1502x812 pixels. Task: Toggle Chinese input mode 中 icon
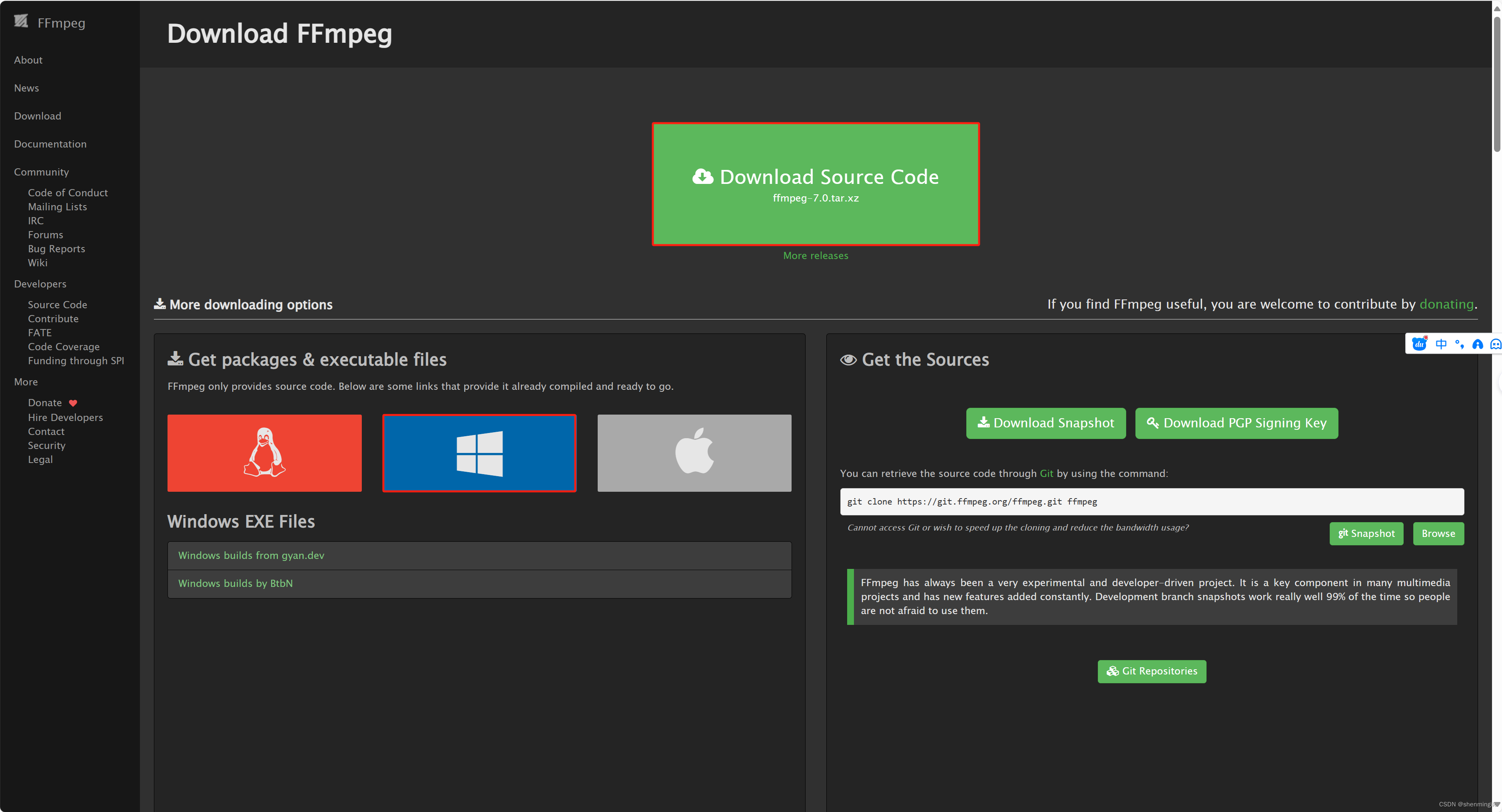point(1441,344)
